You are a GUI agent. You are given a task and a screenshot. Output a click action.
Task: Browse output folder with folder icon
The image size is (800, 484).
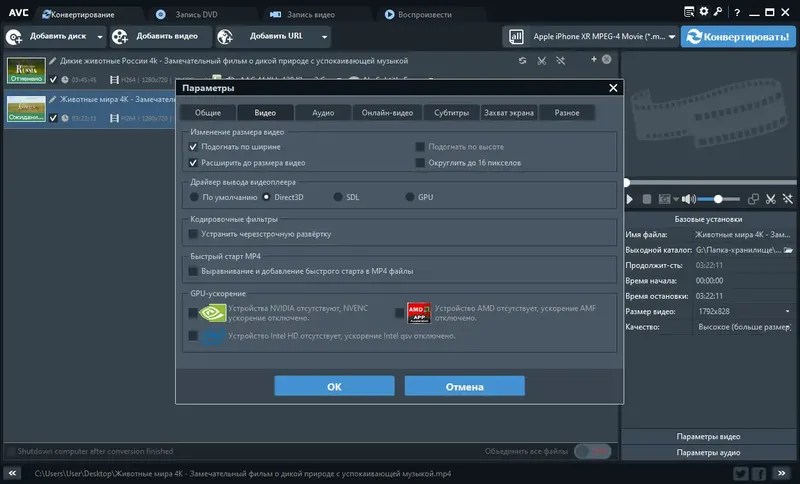click(x=788, y=250)
